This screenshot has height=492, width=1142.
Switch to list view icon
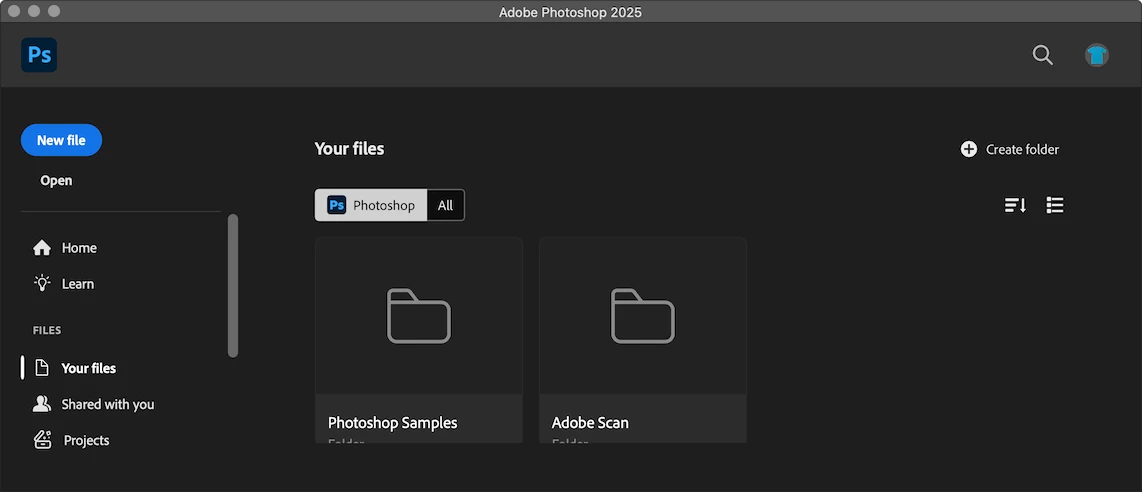click(x=1055, y=205)
